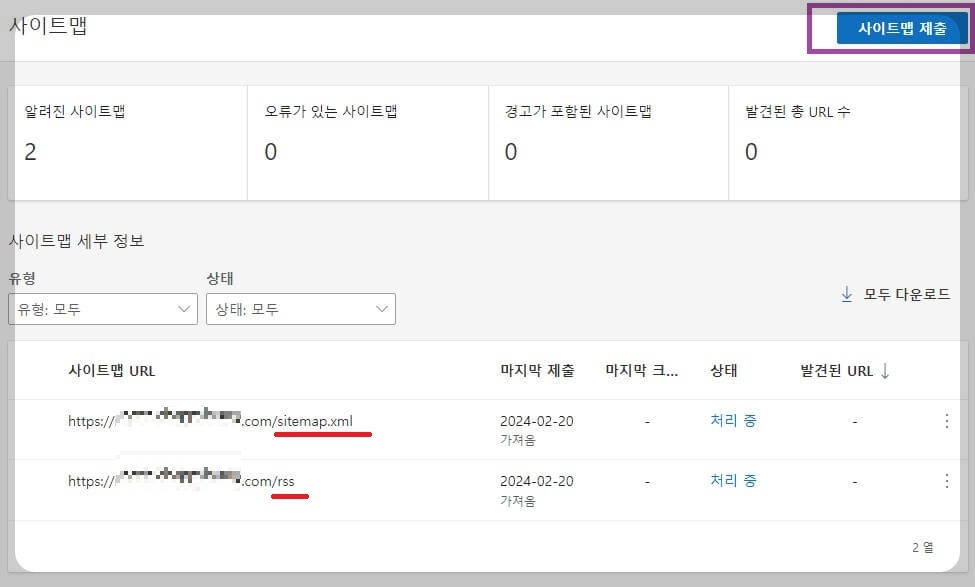Click the 경고가 포함된 사이트맵 stats card
The image size is (975, 587).
pyautogui.click(x=608, y=140)
